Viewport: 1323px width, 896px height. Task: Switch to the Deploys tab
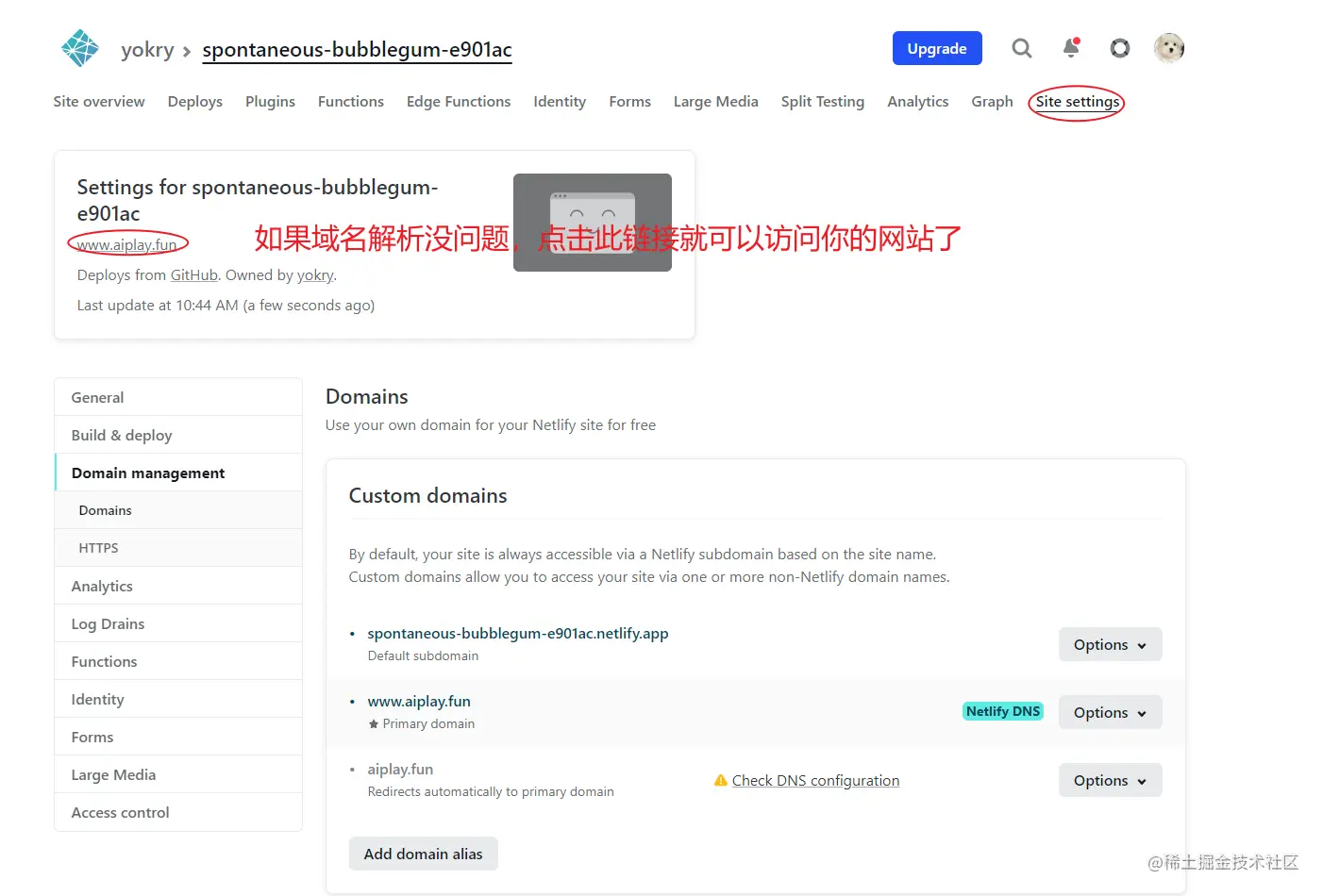point(194,101)
